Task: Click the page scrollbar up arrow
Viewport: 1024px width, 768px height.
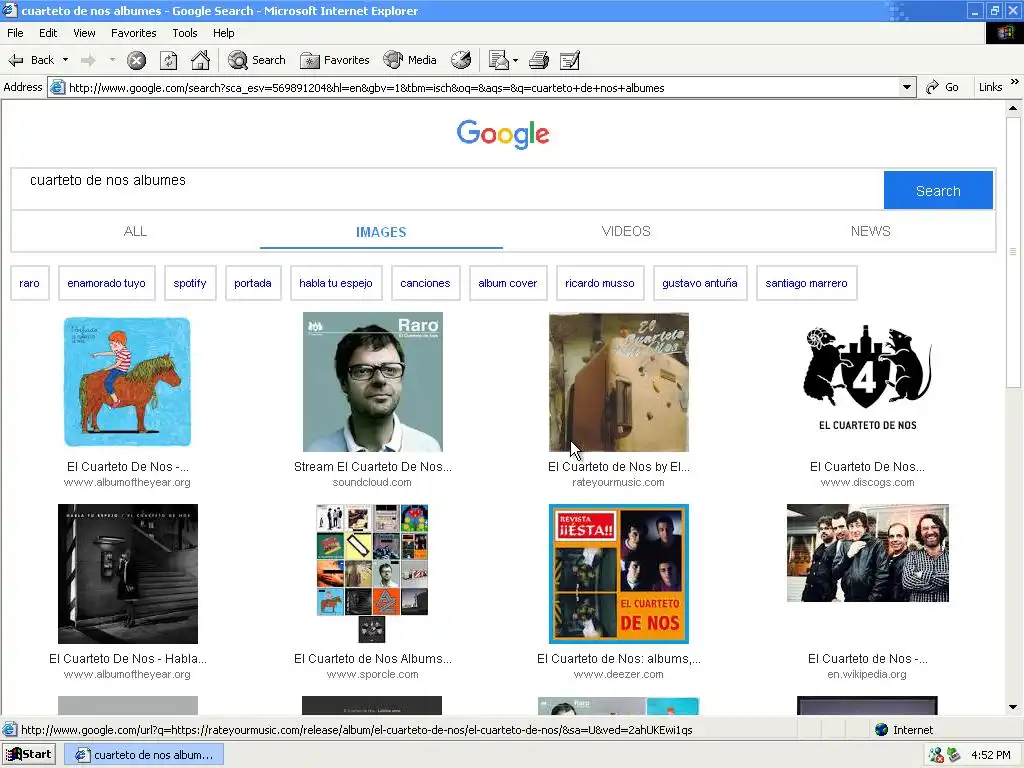Action: [x=1013, y=108]
